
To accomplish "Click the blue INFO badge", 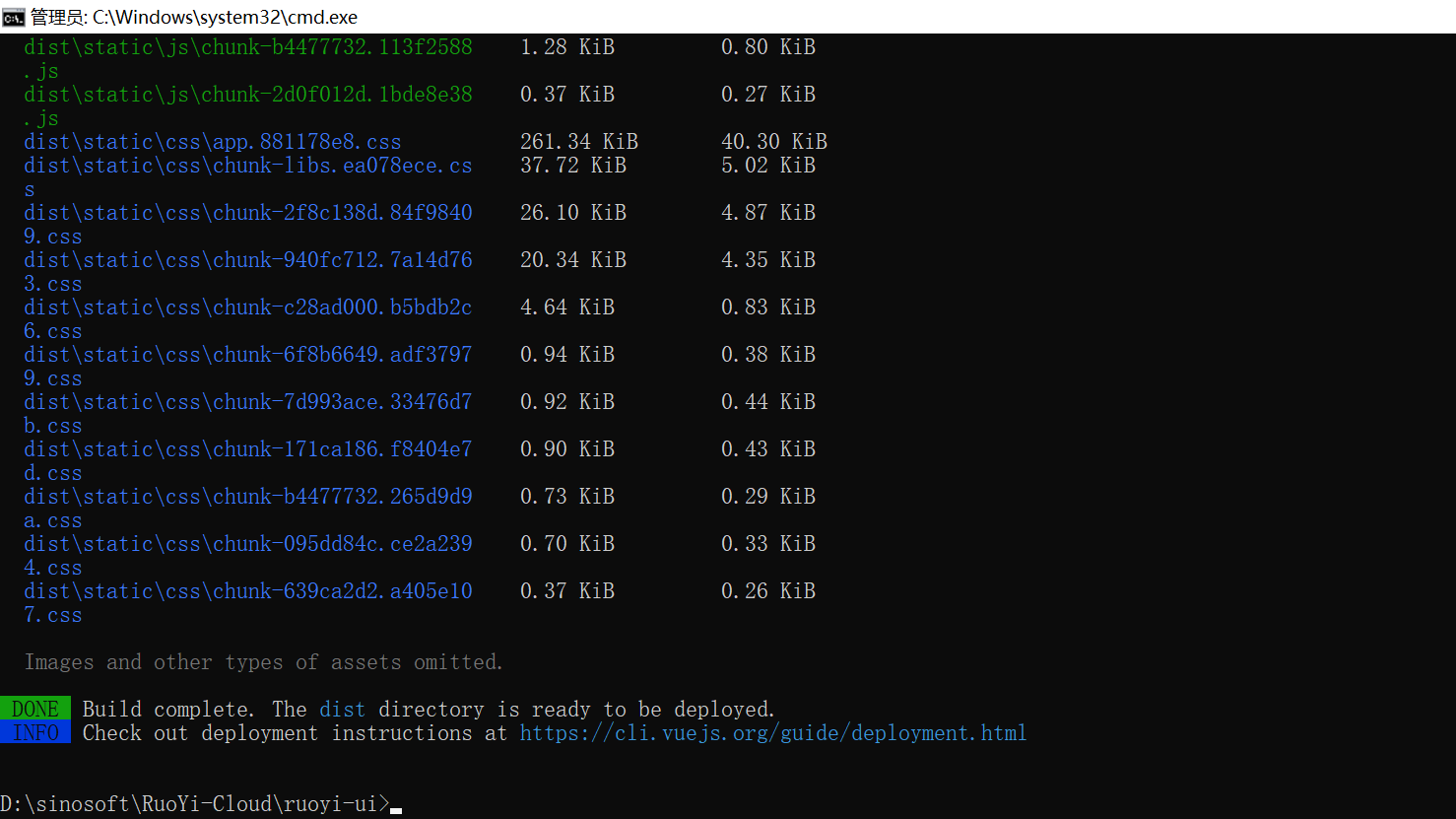I will [35, 732].
